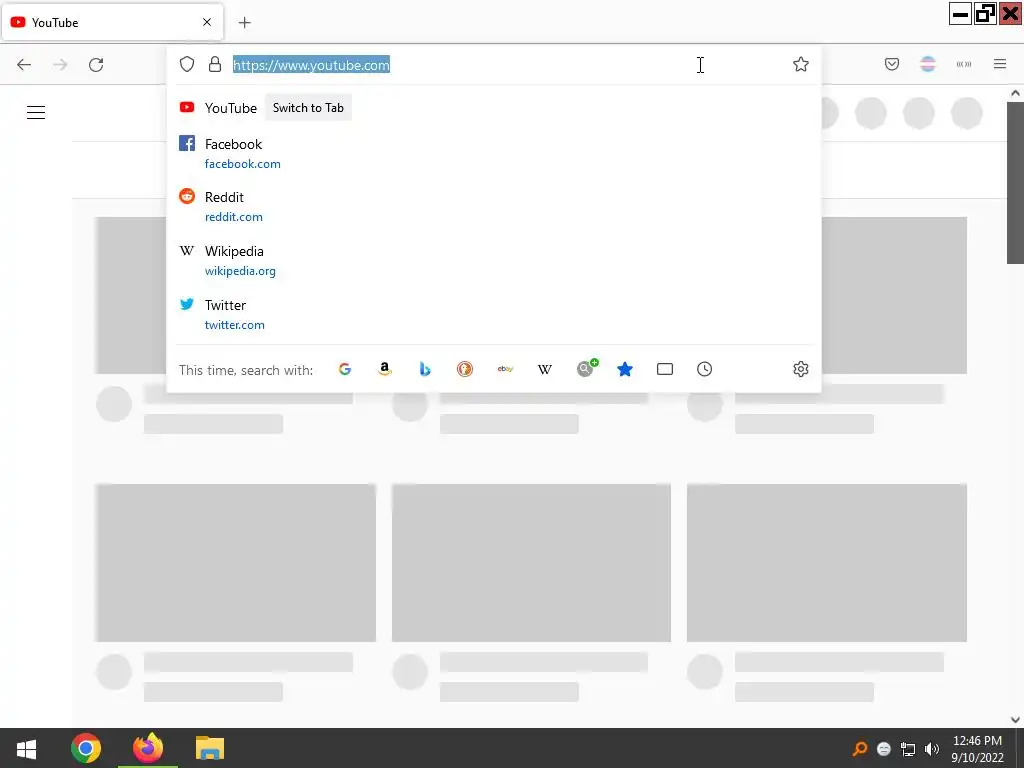Search history using the clock icon
The image size is (1024, 768).
coord(705,369)
